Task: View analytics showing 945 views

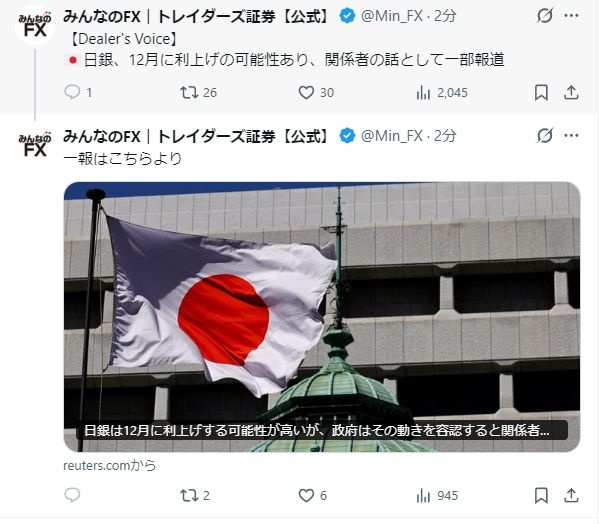Action: [437, 496]
